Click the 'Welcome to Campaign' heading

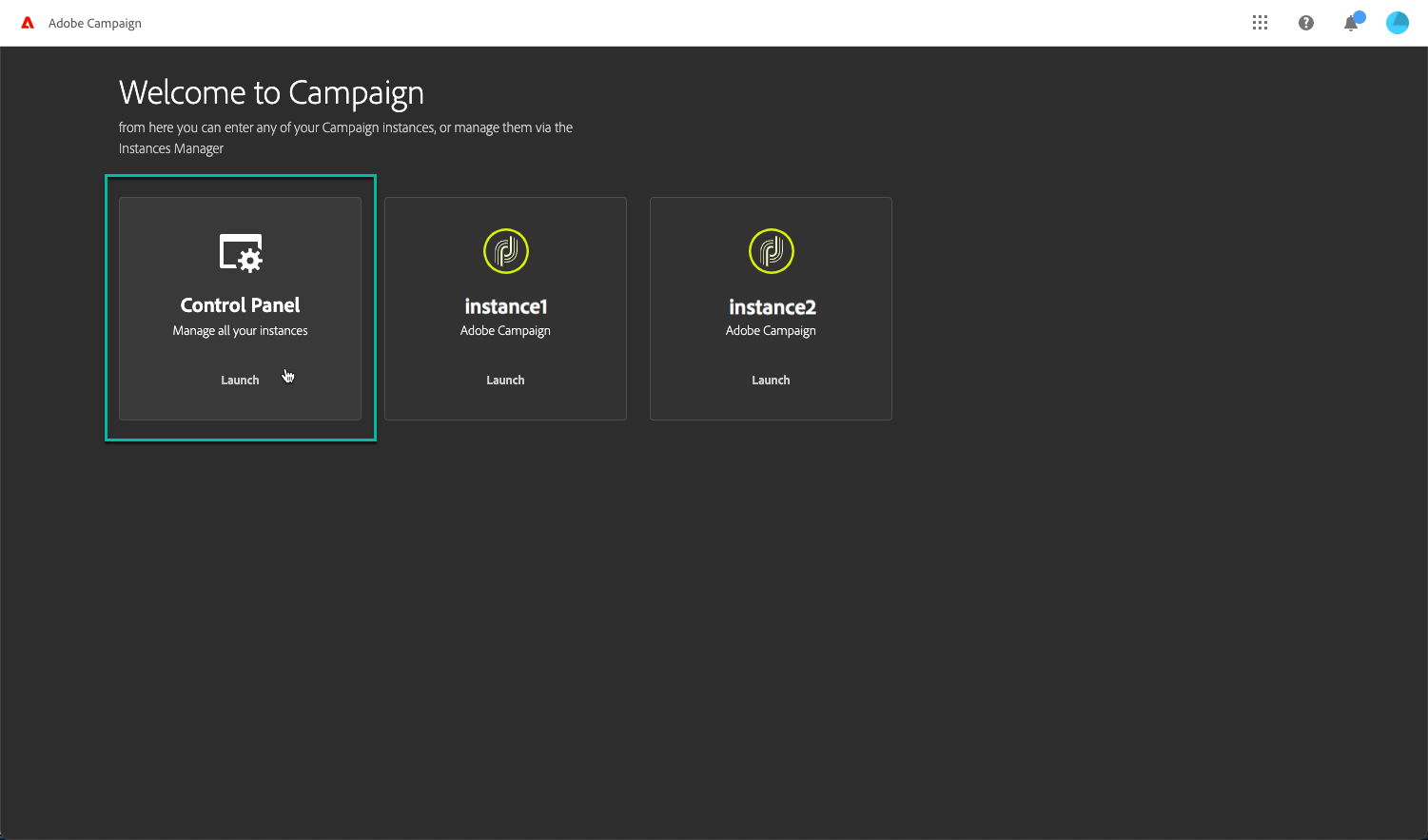[271, 93]
